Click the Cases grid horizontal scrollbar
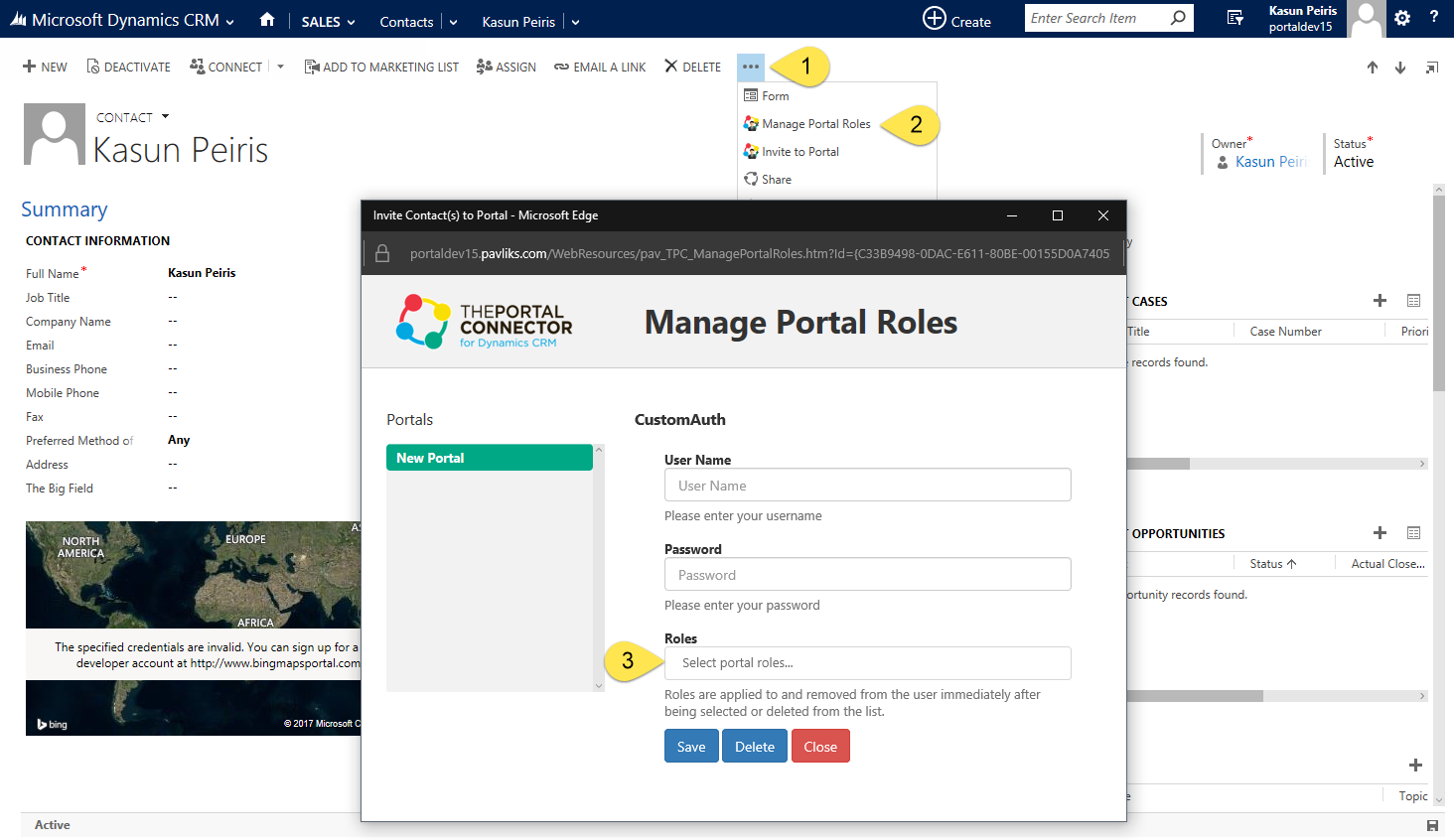This screenshot has height=840, width=1454. tap(1277, 464)
